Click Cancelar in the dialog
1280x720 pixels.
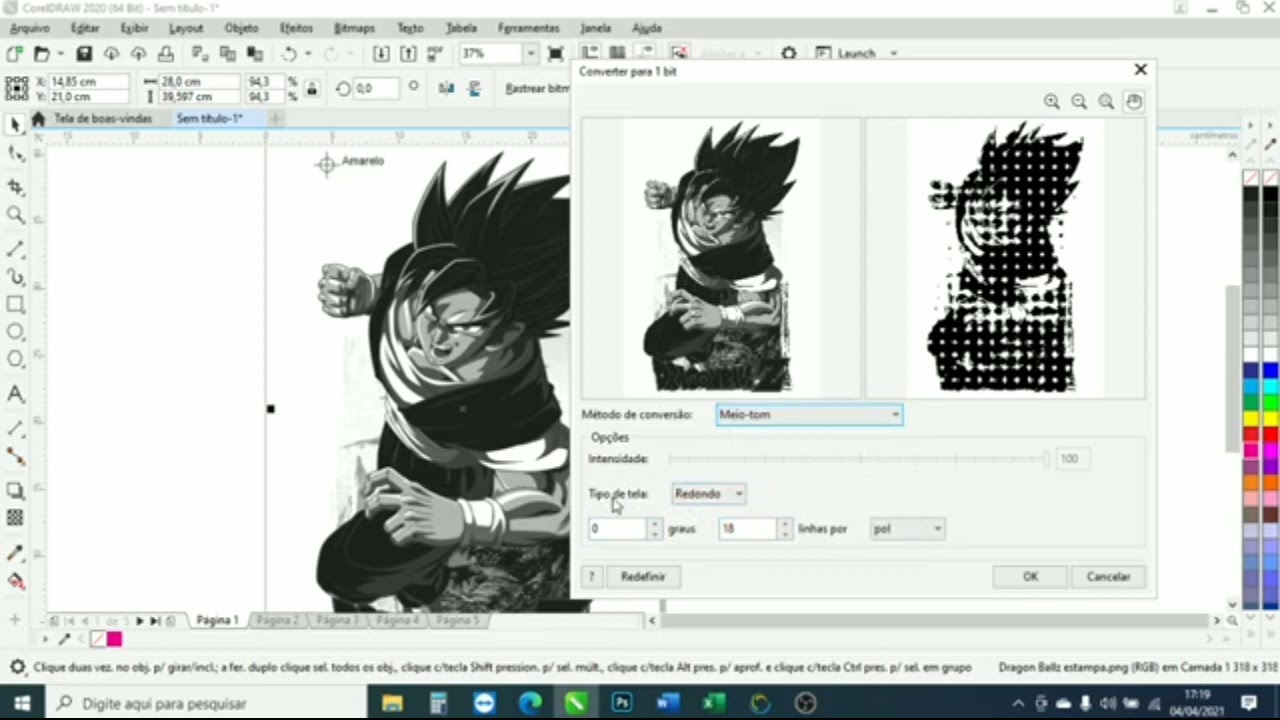pos(1108,576)
